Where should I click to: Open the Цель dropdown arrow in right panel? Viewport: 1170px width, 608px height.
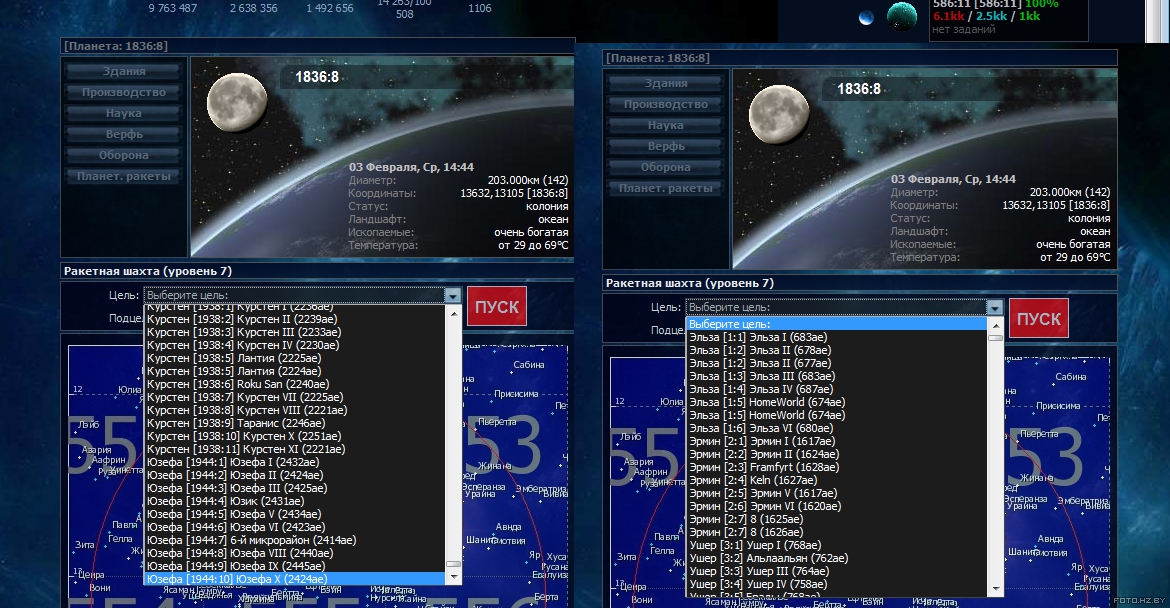click(995, 307)
